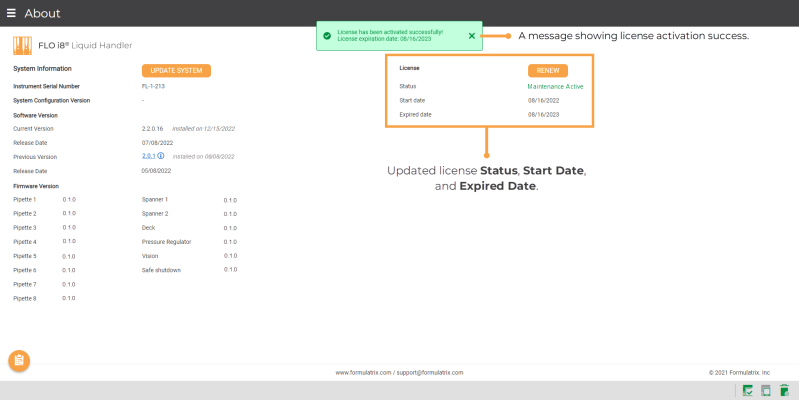
Task: Select the instrument serial number FL-1-213
Action: [152, 86]
